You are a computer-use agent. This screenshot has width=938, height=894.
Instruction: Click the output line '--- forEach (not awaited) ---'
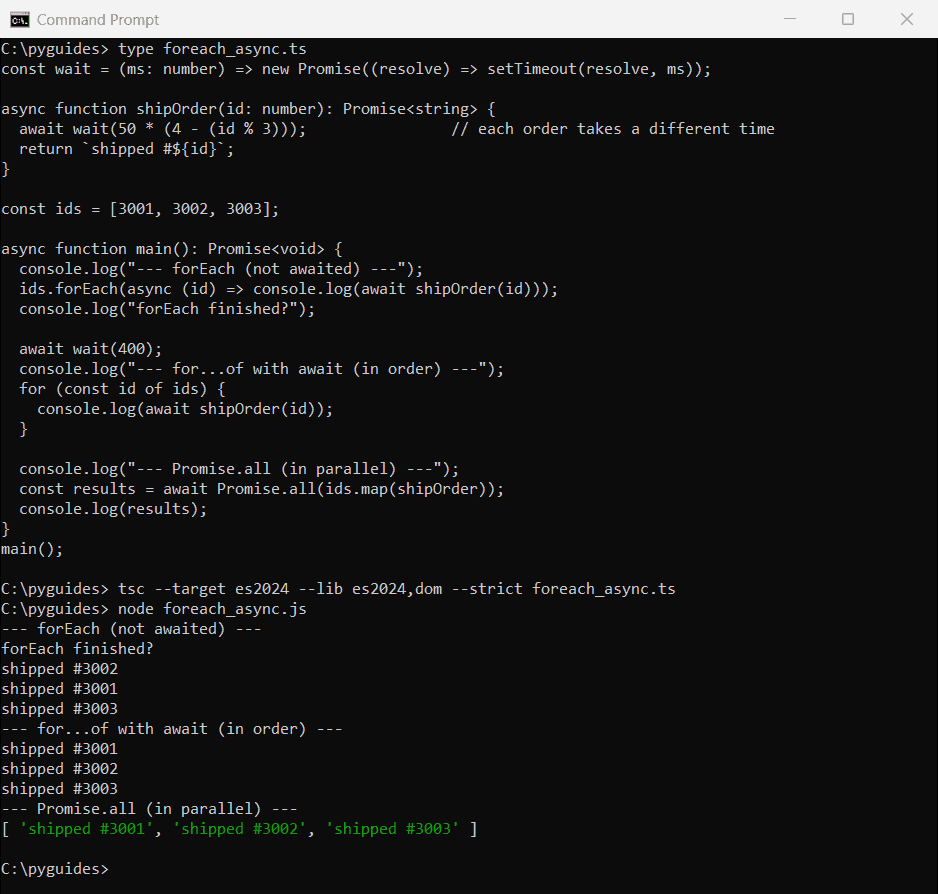click(x=131, y=629)
